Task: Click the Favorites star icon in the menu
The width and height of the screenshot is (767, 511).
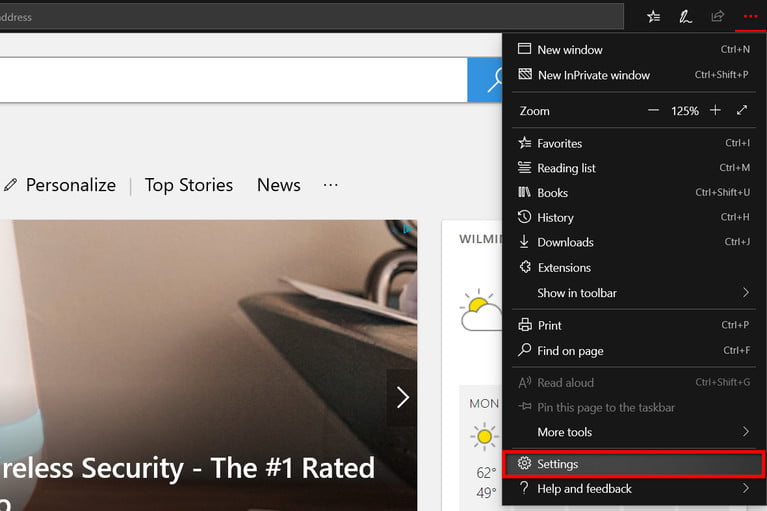Action: (x=525, y=143)
